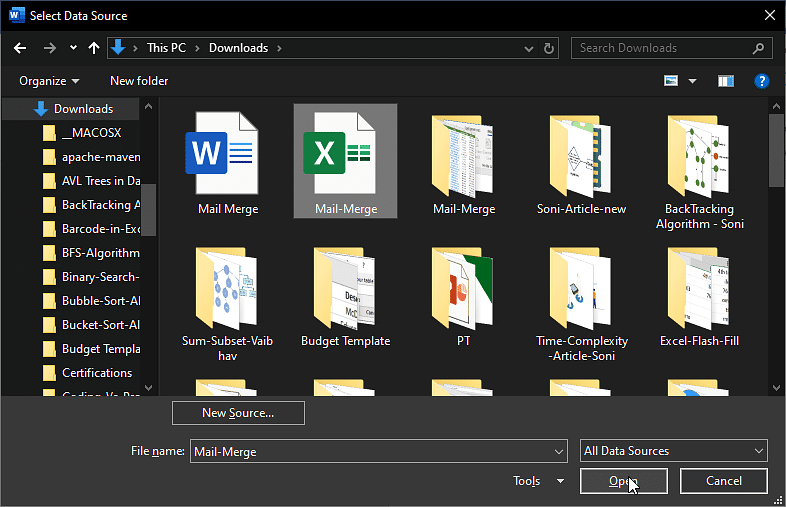The height and width of the screenshot is (507, 786).
Task: Select Binary-Search folder in the sidebar
Action: [x=91, y=277]
